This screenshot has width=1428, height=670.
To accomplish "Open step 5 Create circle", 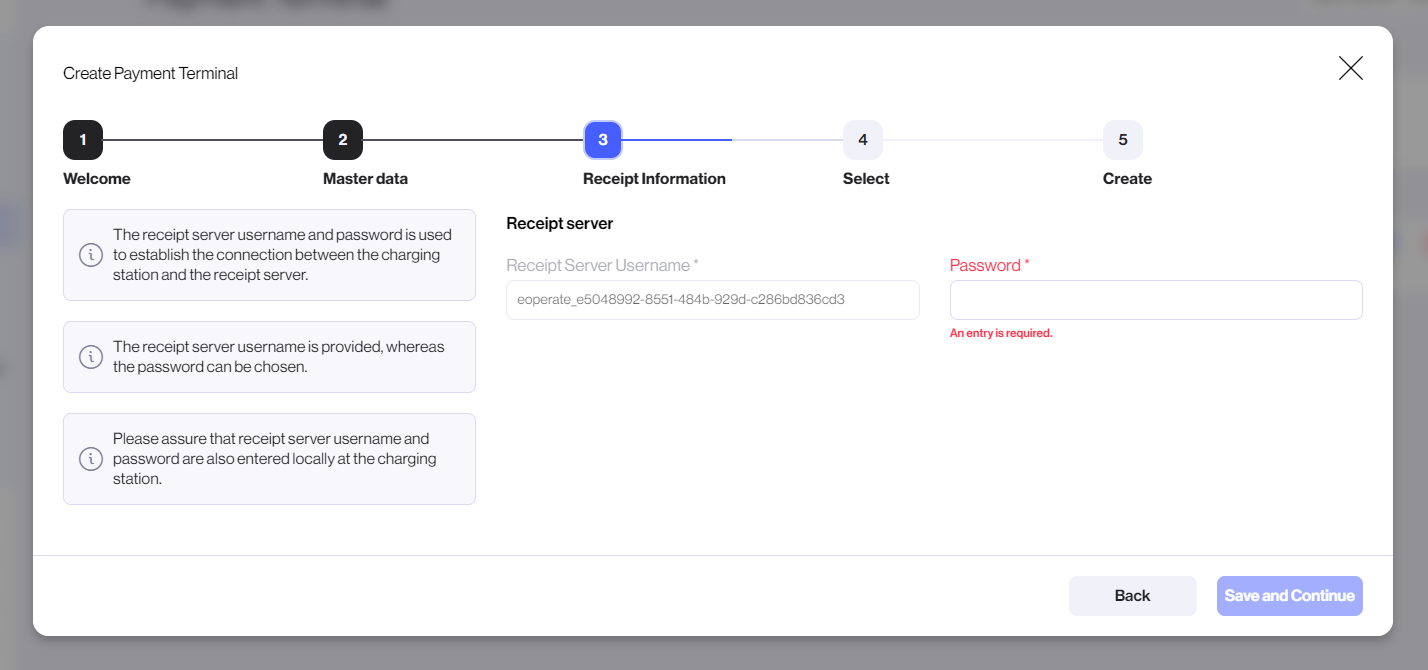I will (1123, 140).
